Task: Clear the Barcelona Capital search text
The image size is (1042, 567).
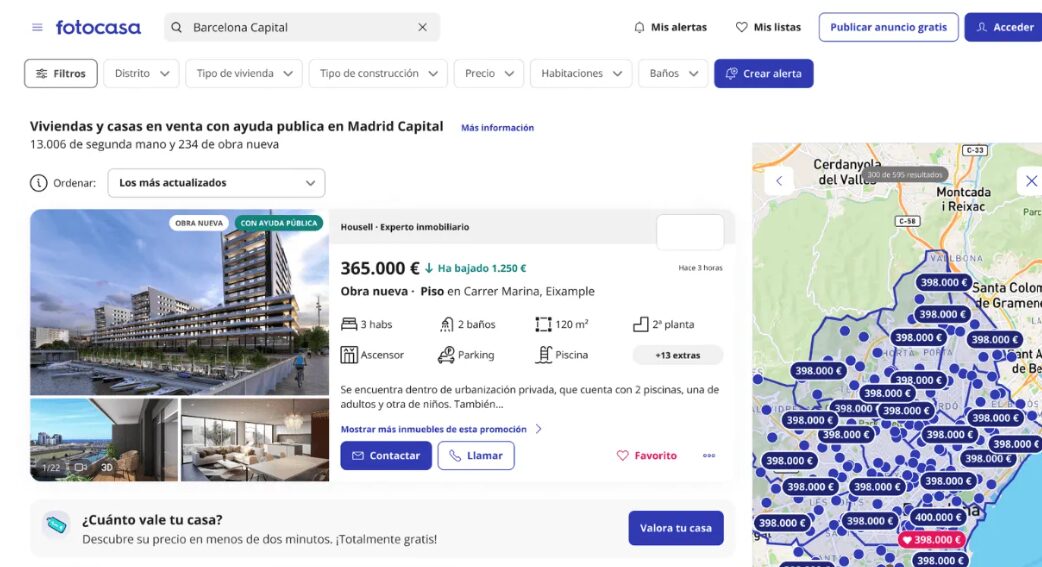Action: (422, 27)
